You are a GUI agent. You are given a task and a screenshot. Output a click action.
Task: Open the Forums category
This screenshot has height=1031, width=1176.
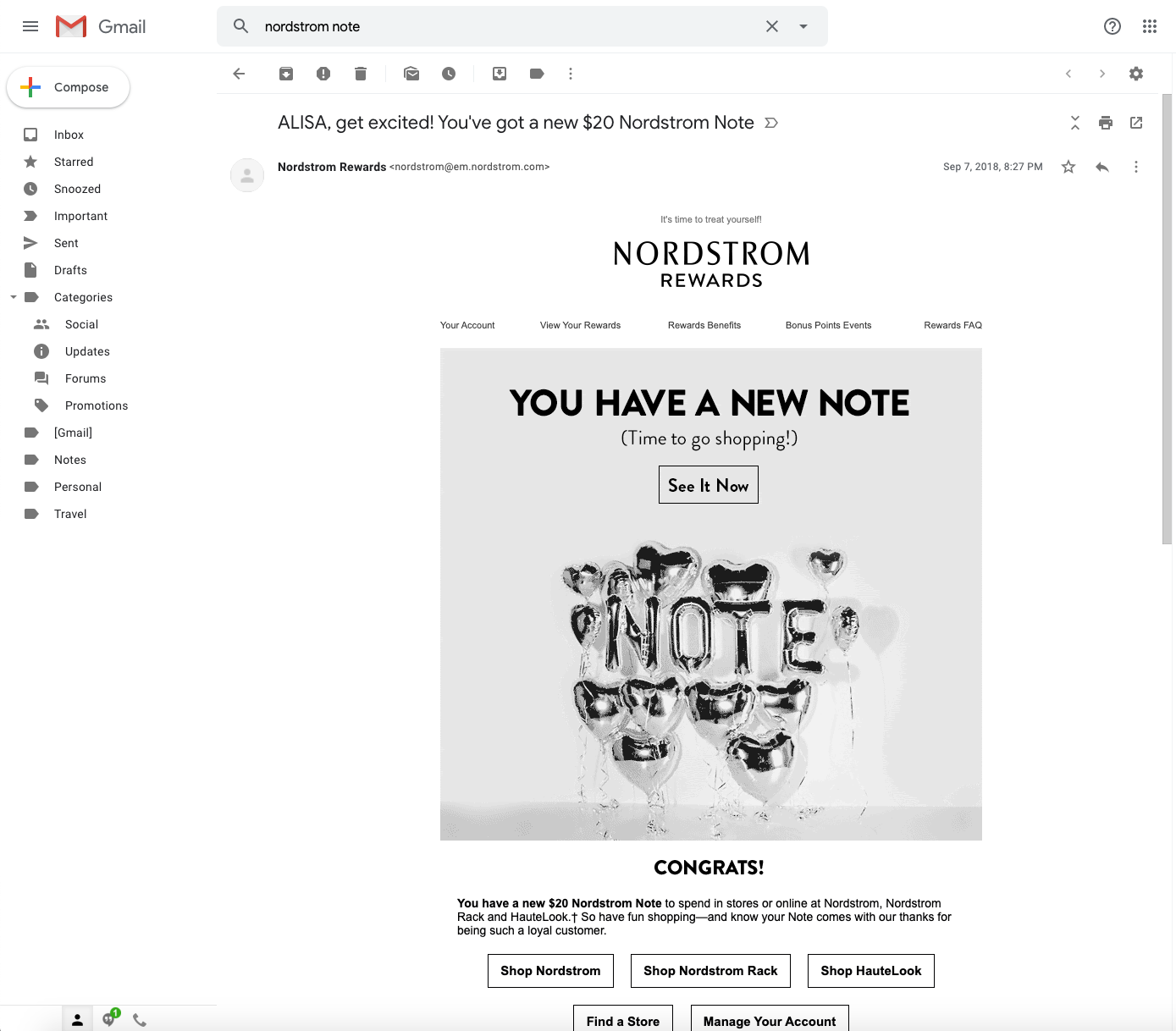(86, 378)
